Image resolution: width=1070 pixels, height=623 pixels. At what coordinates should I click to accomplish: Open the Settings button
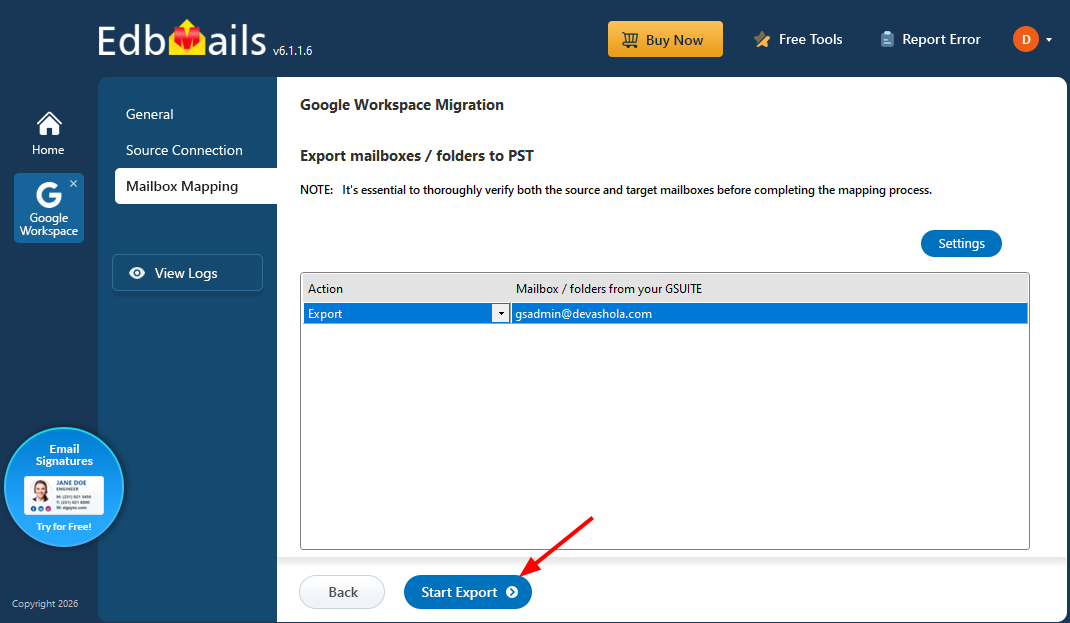click(x=961, y=244)
